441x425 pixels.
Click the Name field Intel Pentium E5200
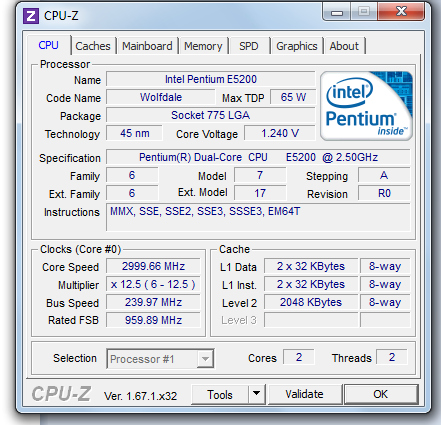click(x=211, y=79)
